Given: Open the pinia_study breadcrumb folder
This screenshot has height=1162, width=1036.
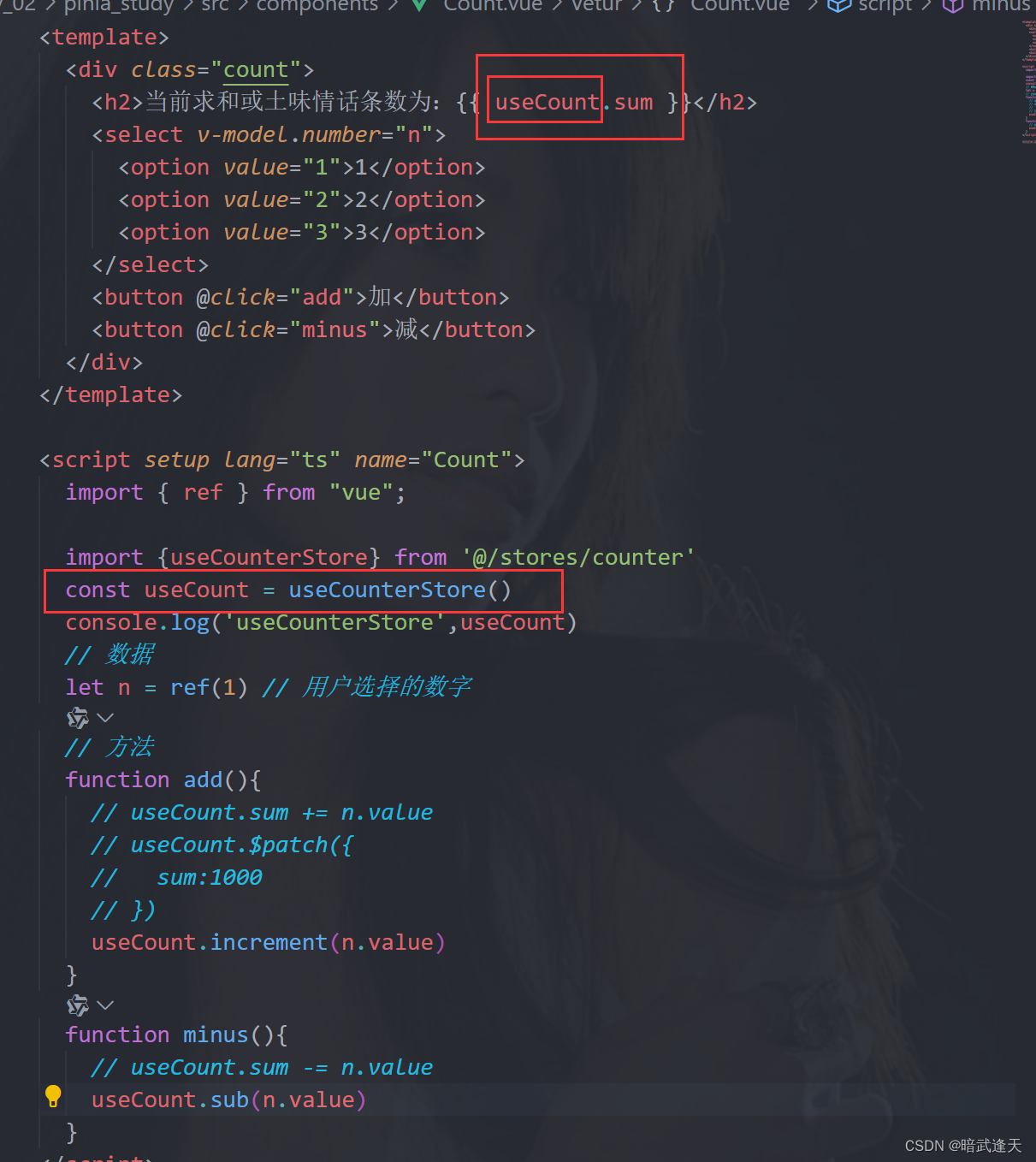Looking at the screenshot, I should click(119, 5).
